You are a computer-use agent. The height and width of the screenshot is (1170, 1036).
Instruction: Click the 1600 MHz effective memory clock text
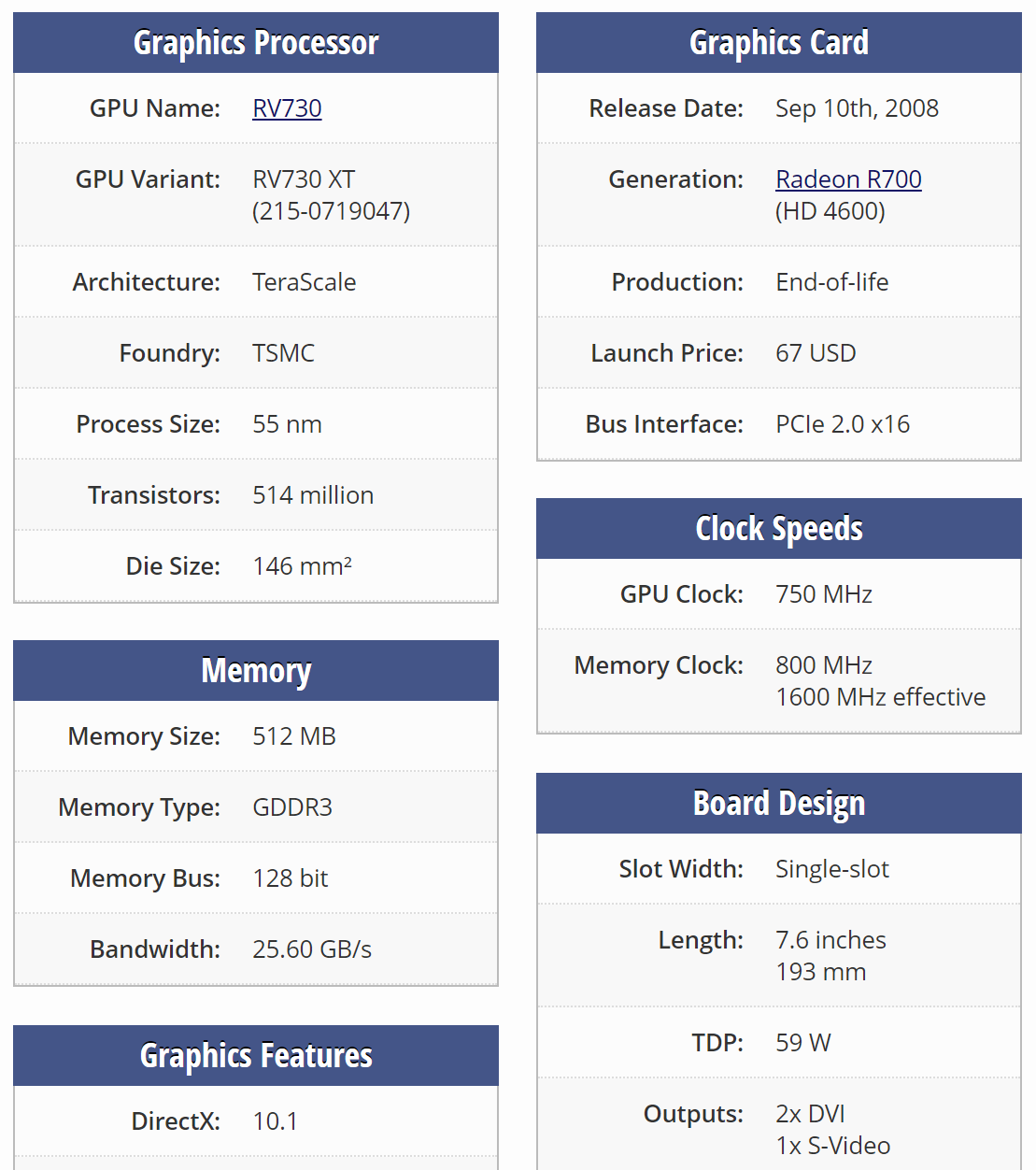pos(880,697)
